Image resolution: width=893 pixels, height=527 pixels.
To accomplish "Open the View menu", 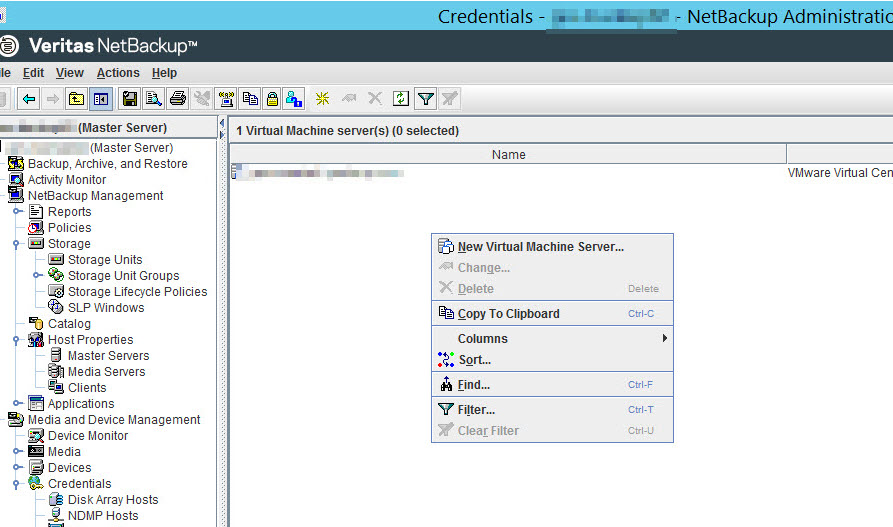I will (x=69, y=73).
